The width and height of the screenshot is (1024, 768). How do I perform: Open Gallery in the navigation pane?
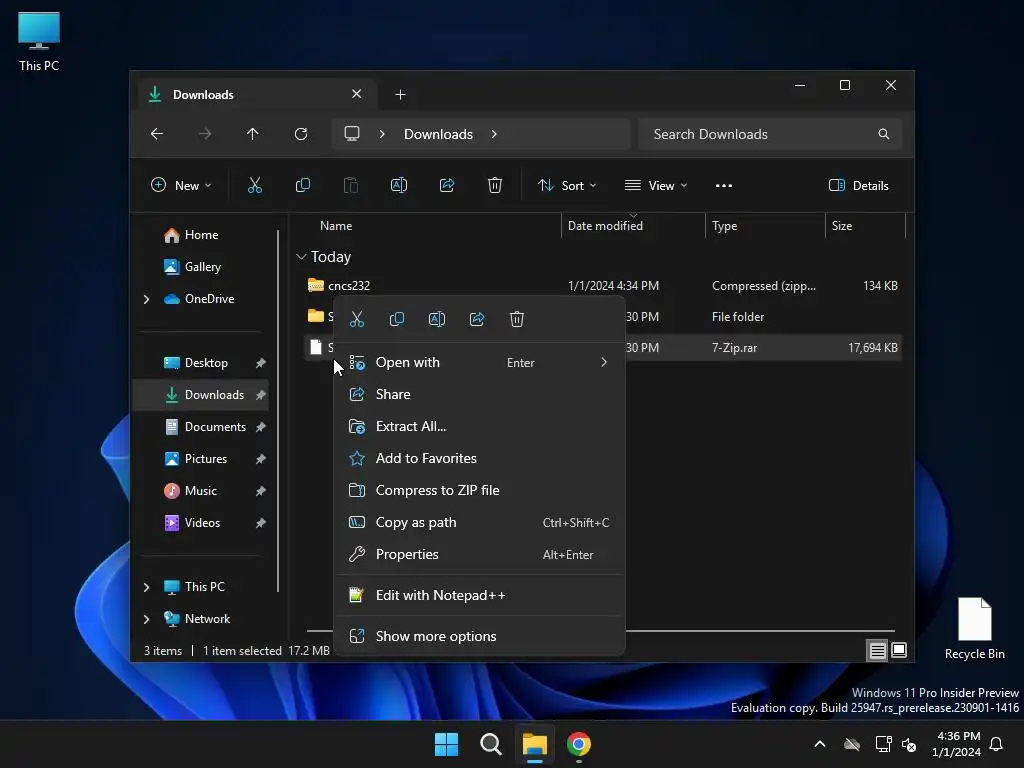pos(201,267)
